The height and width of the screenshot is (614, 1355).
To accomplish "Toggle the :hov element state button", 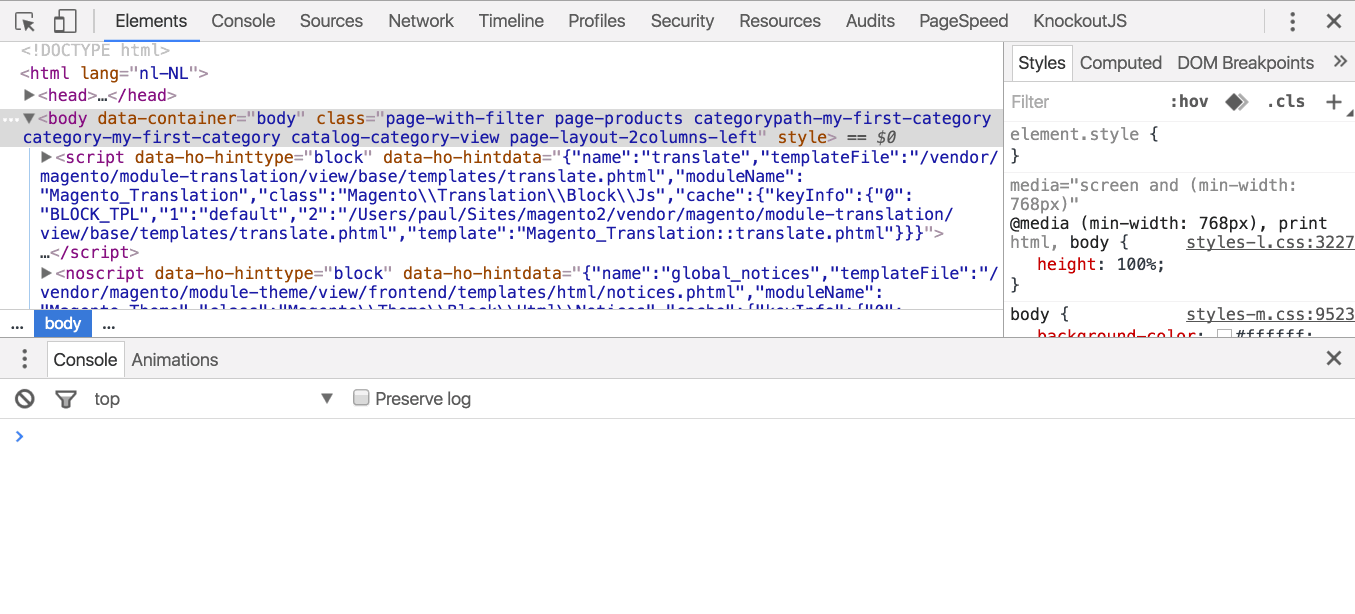I will (x=1189, y=102).
